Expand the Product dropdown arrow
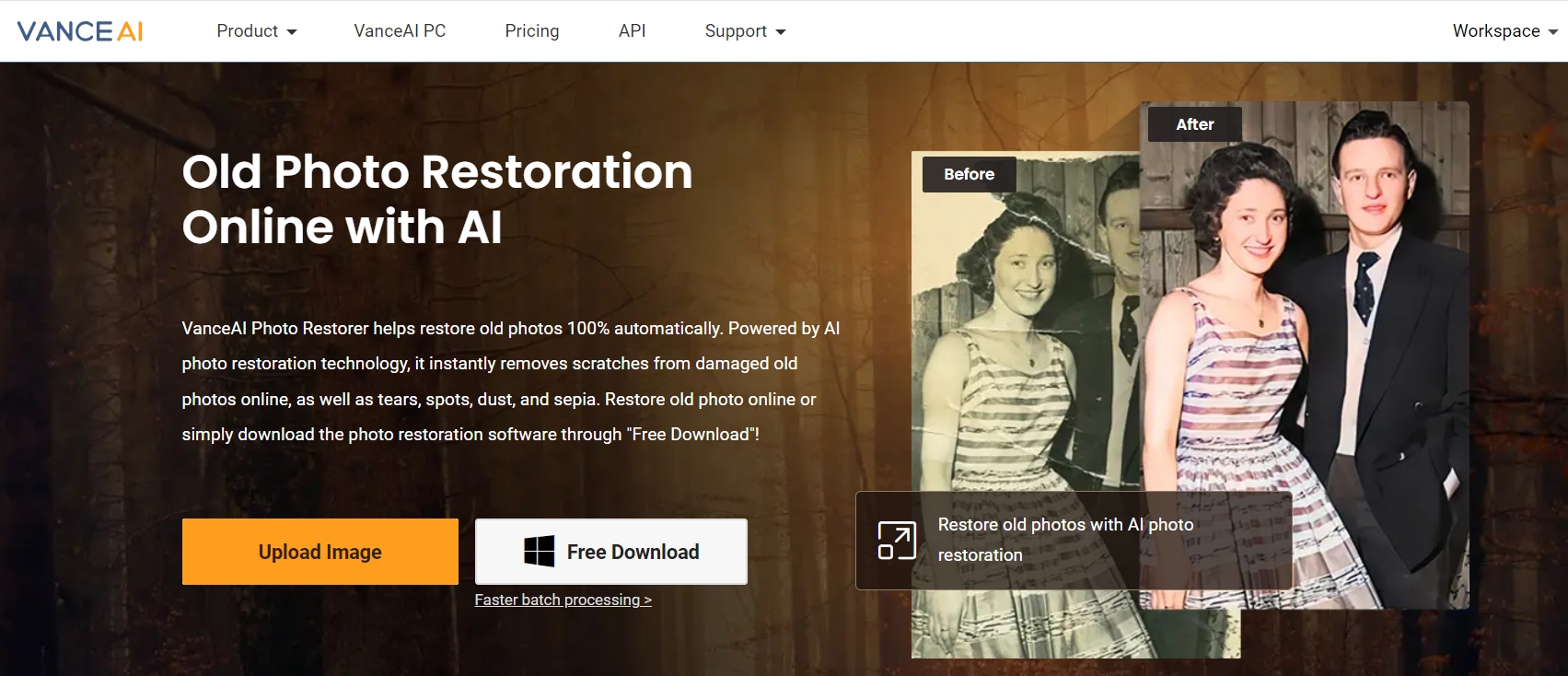Screen dimensions: 1568x676 click(x=292, y=32)
